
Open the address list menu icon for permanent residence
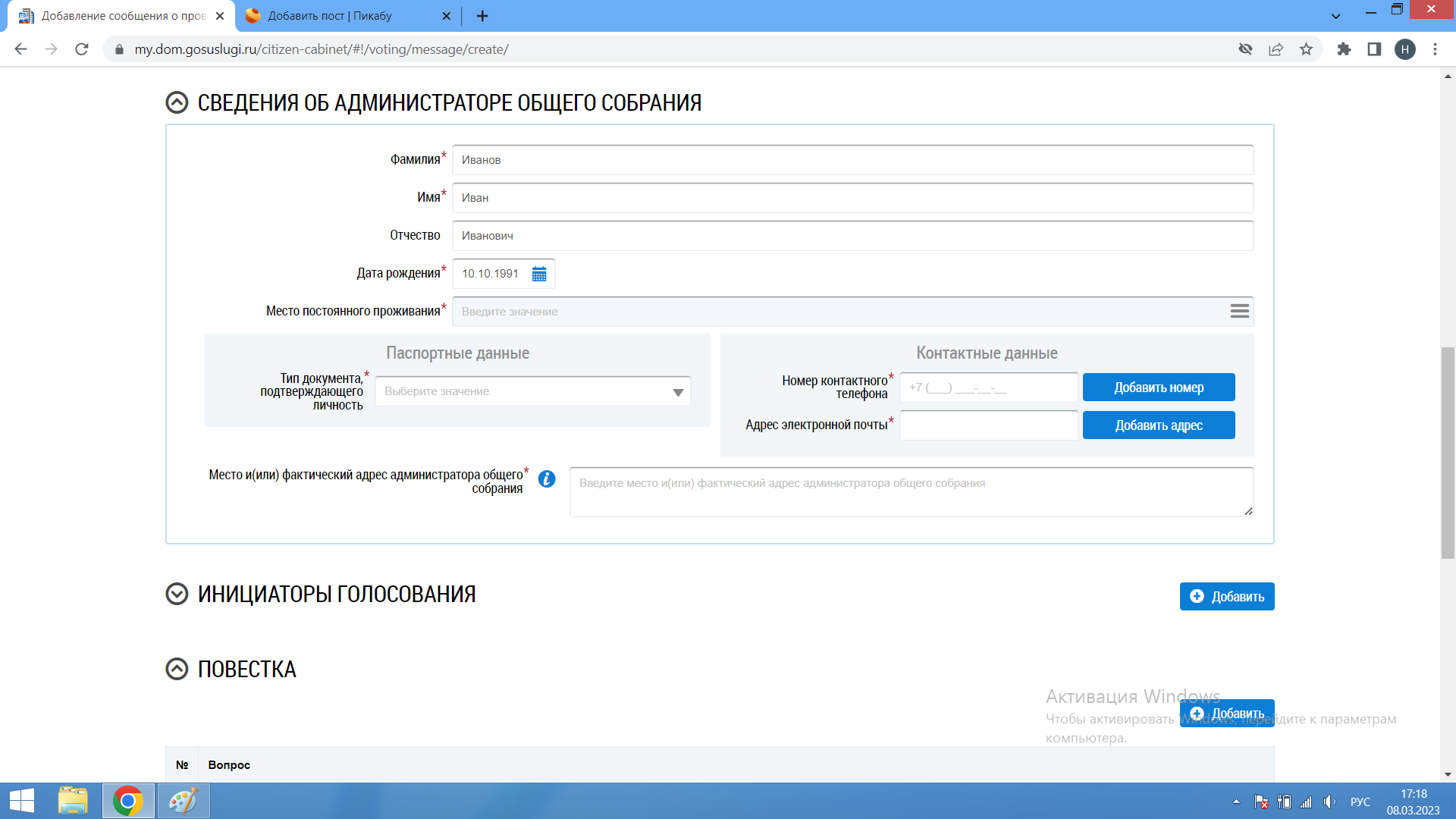(1239, 311)
